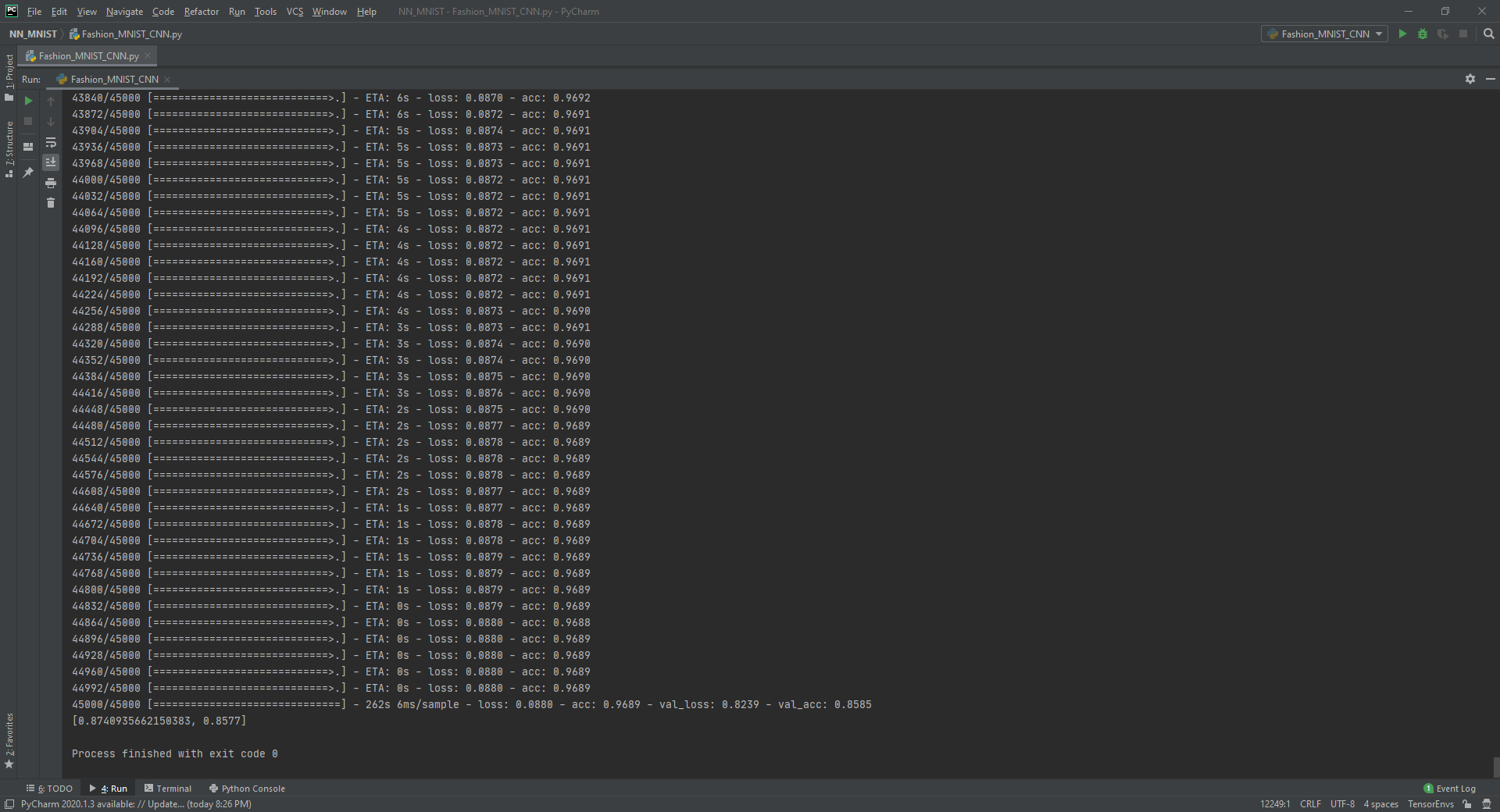Click Fashion_MNIST_CNN.py breadcrumb in navigation bar
This screenshot has height=812, width=1500.
126,34
